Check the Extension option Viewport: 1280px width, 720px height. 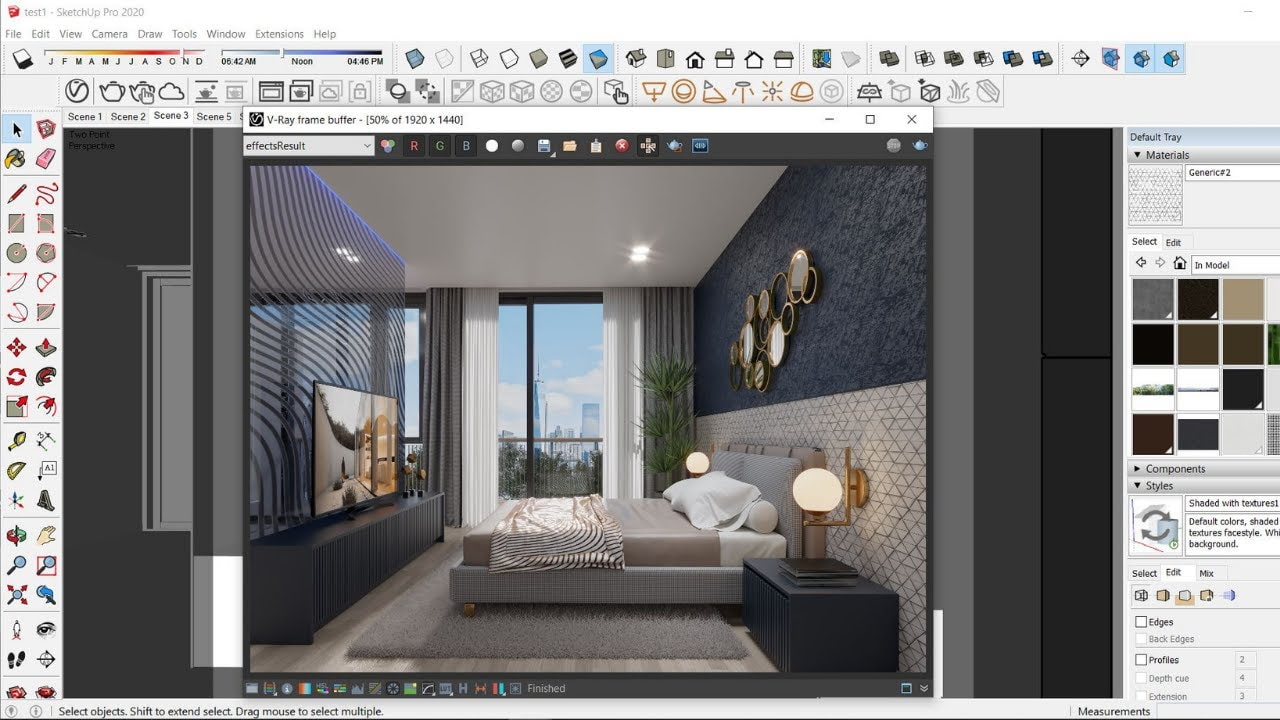1141,696
